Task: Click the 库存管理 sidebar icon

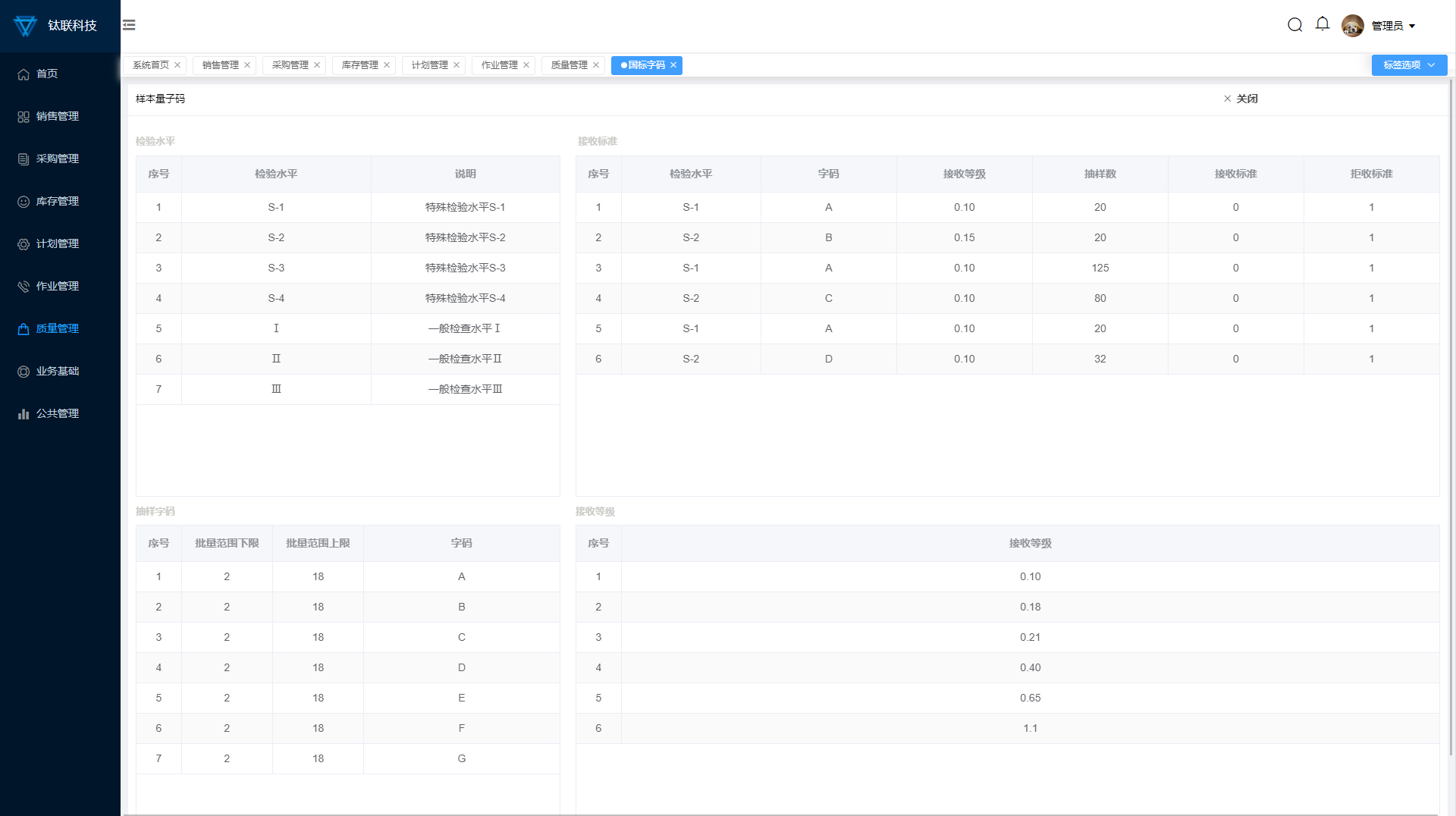Action: [24, 202]
